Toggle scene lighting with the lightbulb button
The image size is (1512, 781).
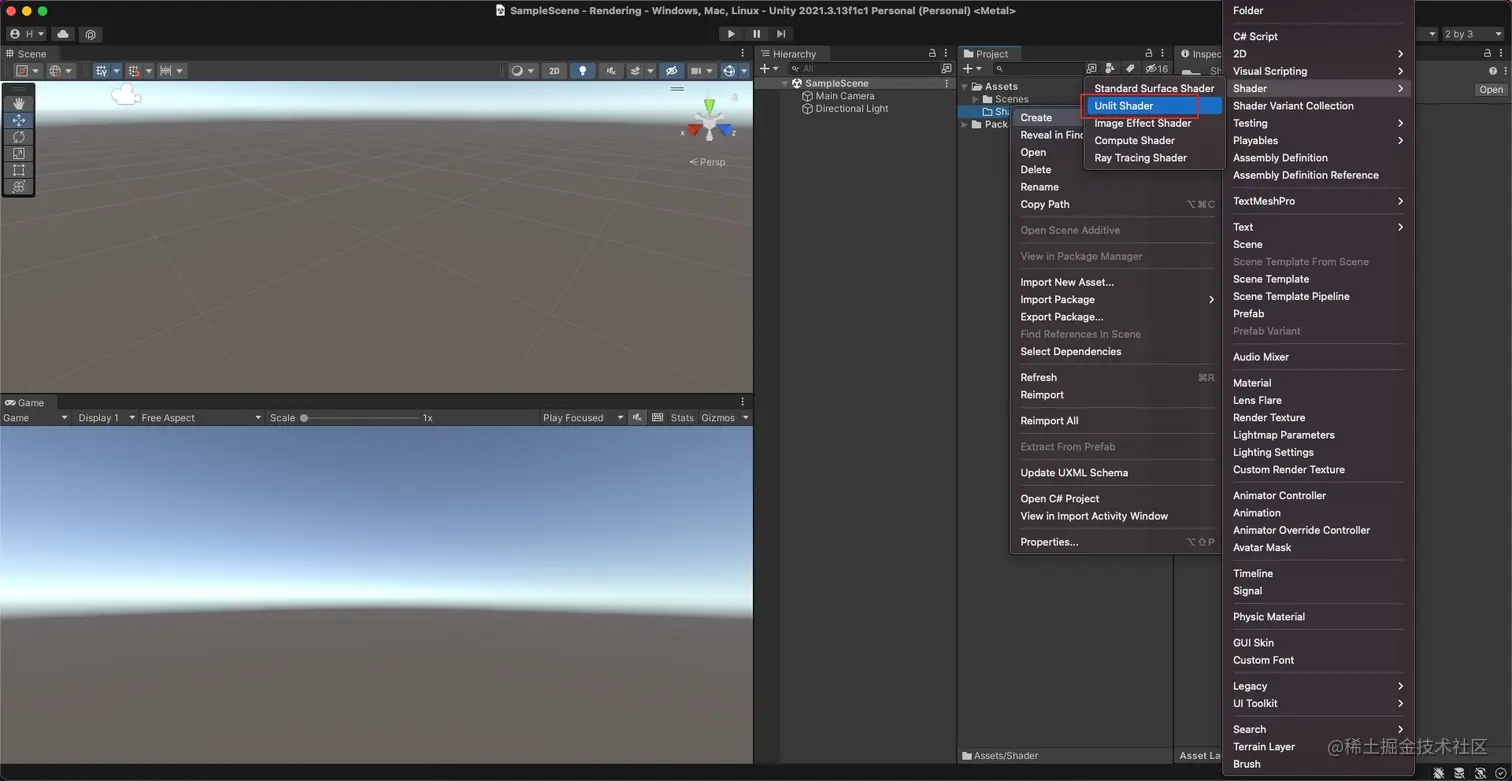[582, 71]
